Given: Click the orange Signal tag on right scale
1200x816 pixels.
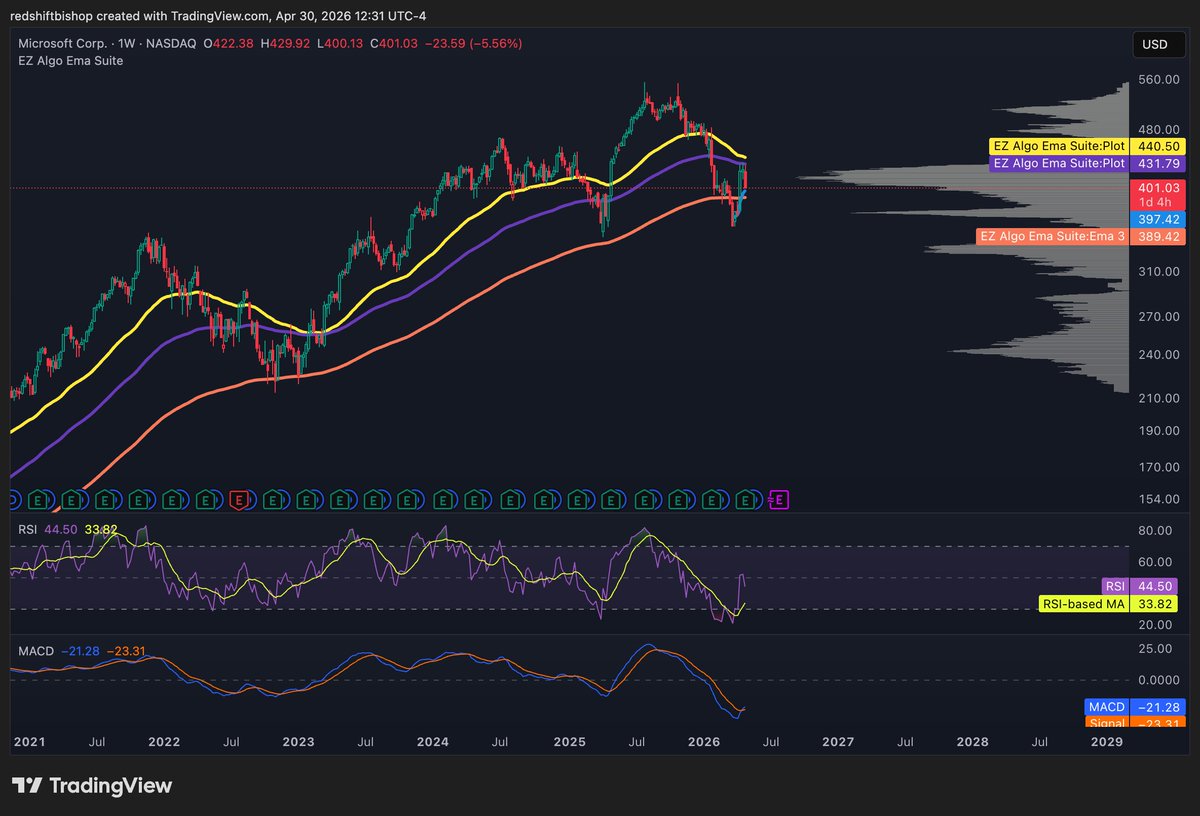Looking at the screenshot, I should [x=1107, y=723].
